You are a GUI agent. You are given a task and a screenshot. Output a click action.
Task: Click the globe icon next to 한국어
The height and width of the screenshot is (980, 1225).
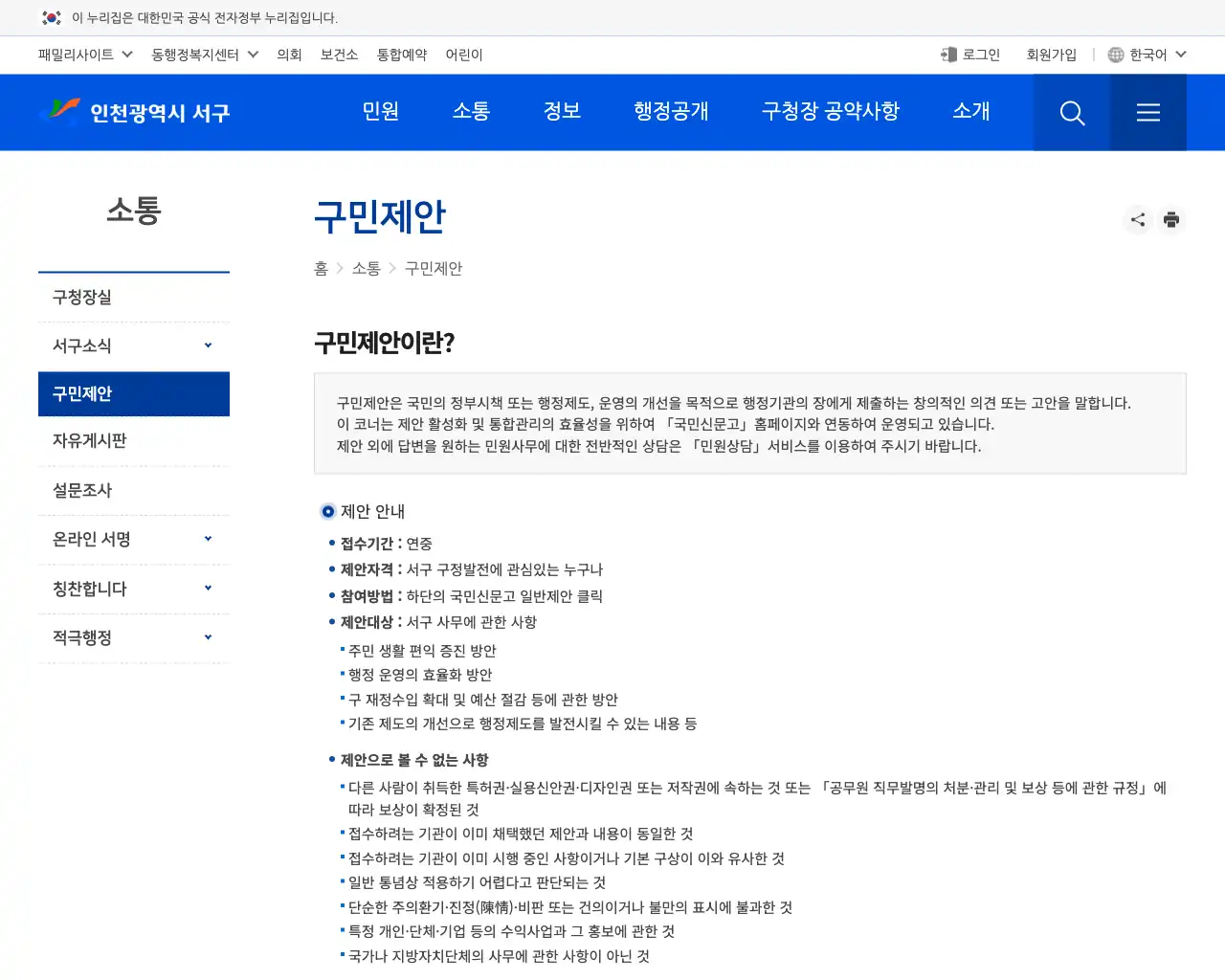click(1115, 55)
